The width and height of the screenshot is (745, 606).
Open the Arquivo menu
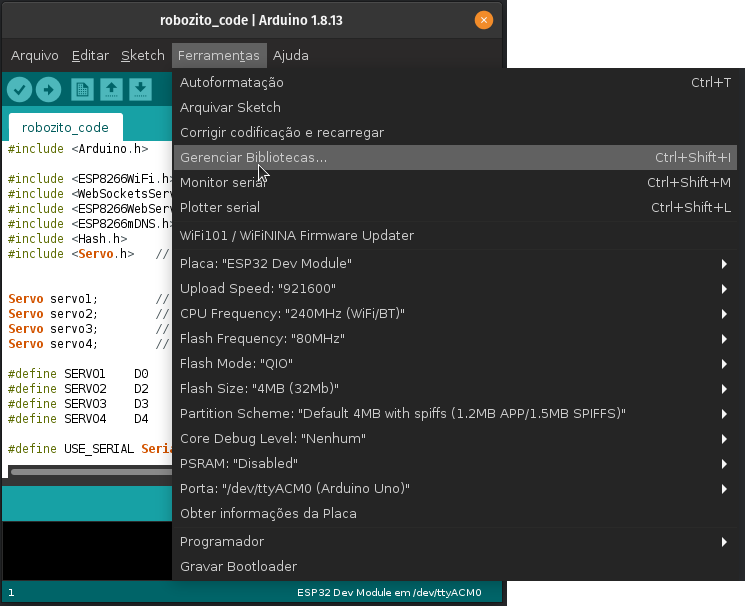click(35, 56)
